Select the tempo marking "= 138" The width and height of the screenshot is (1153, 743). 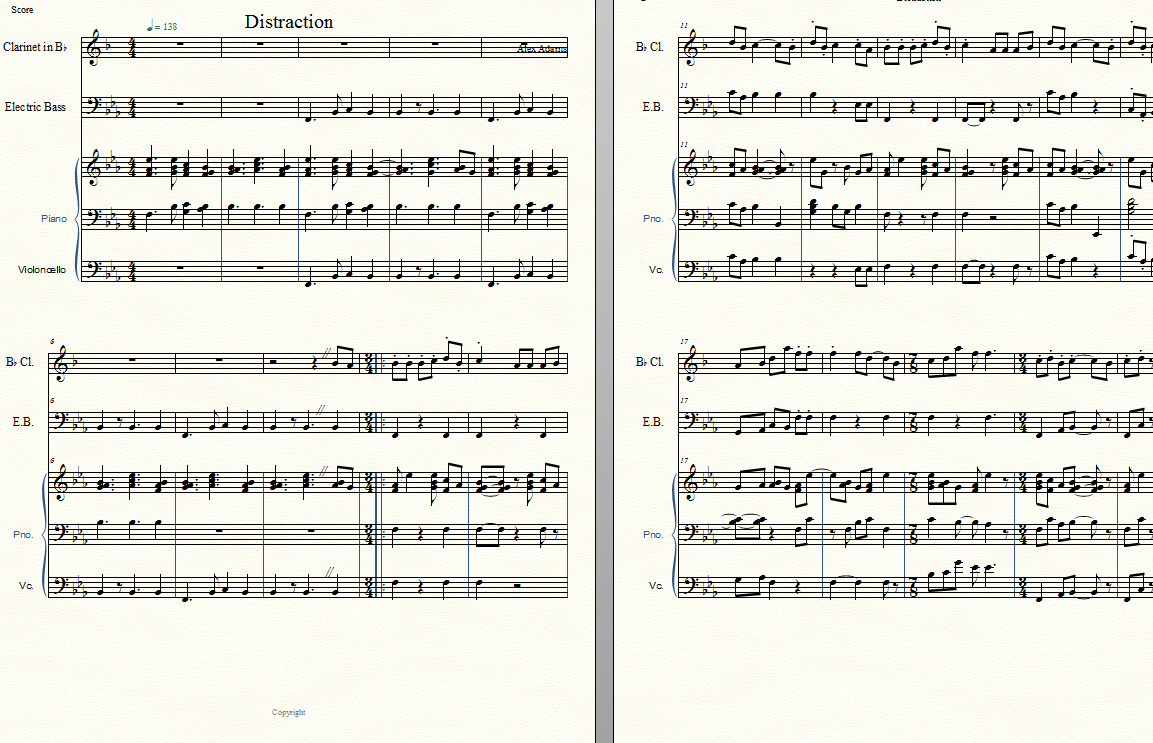[162, 26]
